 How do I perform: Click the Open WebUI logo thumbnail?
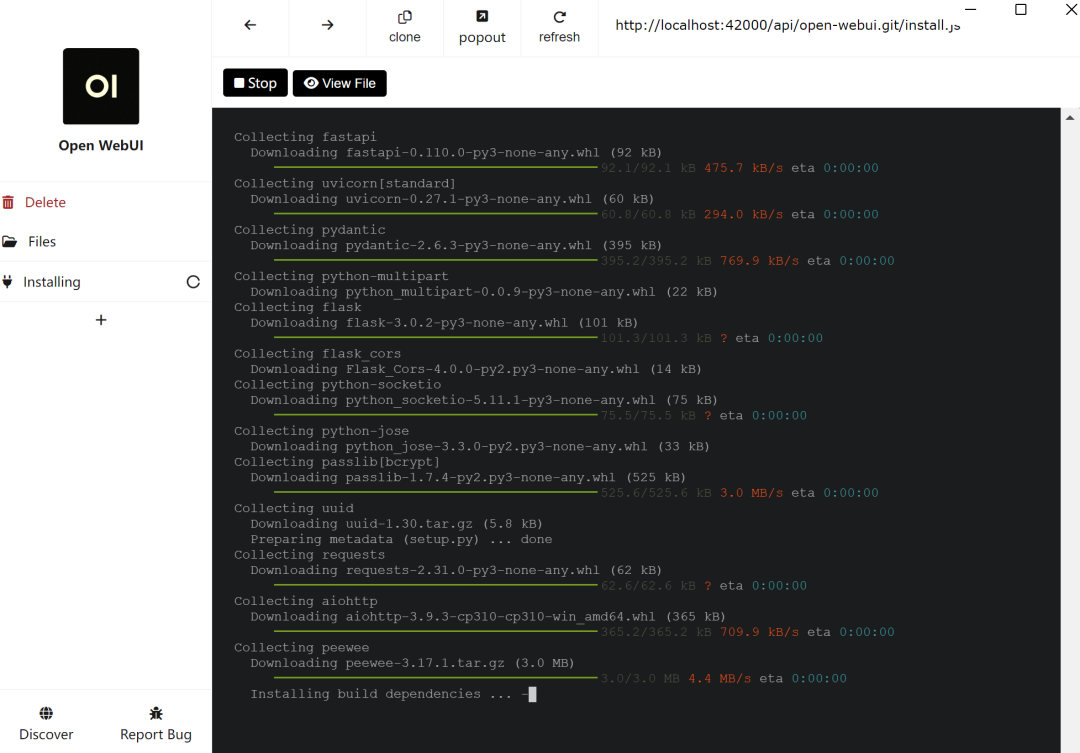pyautogui.click(x=101, y=86)
